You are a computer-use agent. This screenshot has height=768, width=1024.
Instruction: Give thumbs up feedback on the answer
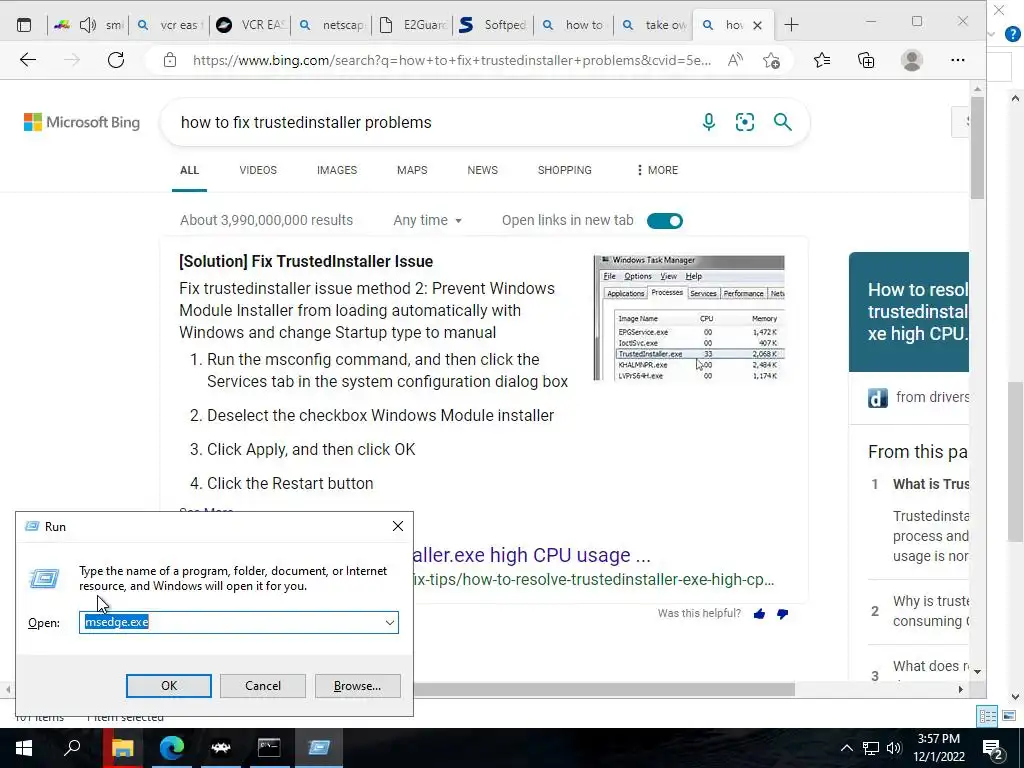(760, 614)
